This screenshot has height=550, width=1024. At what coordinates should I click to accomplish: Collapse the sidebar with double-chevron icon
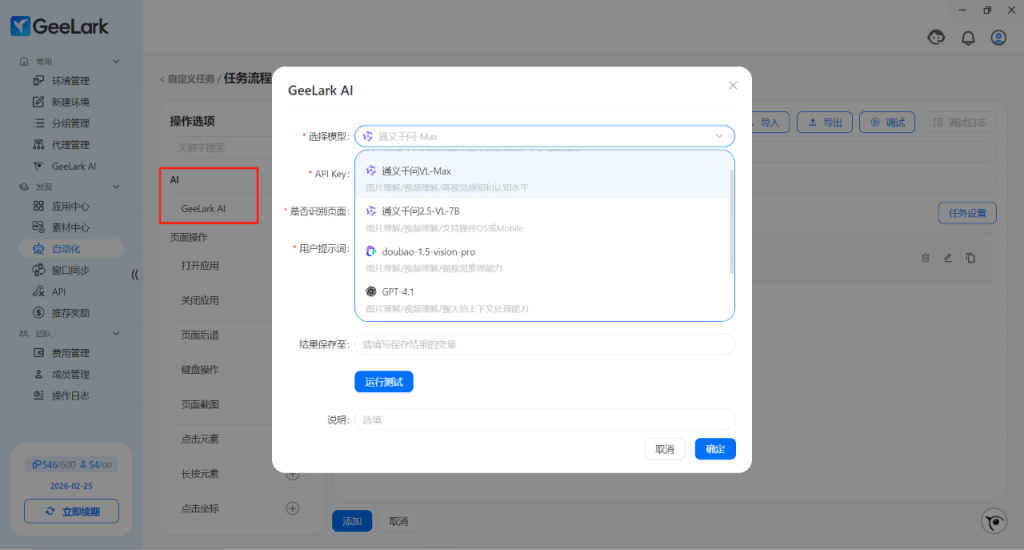tap(135, 274)
